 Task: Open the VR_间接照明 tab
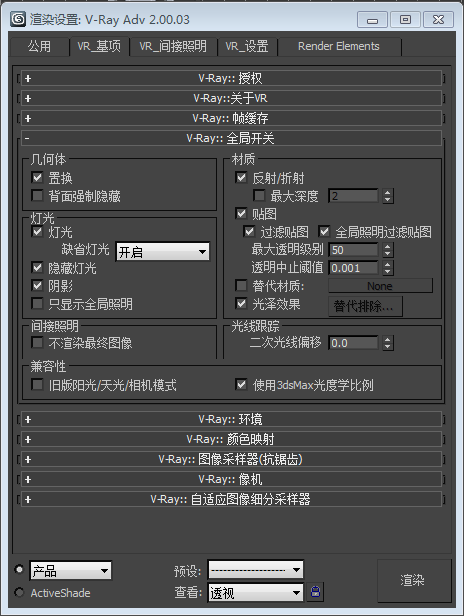point(173,46)
